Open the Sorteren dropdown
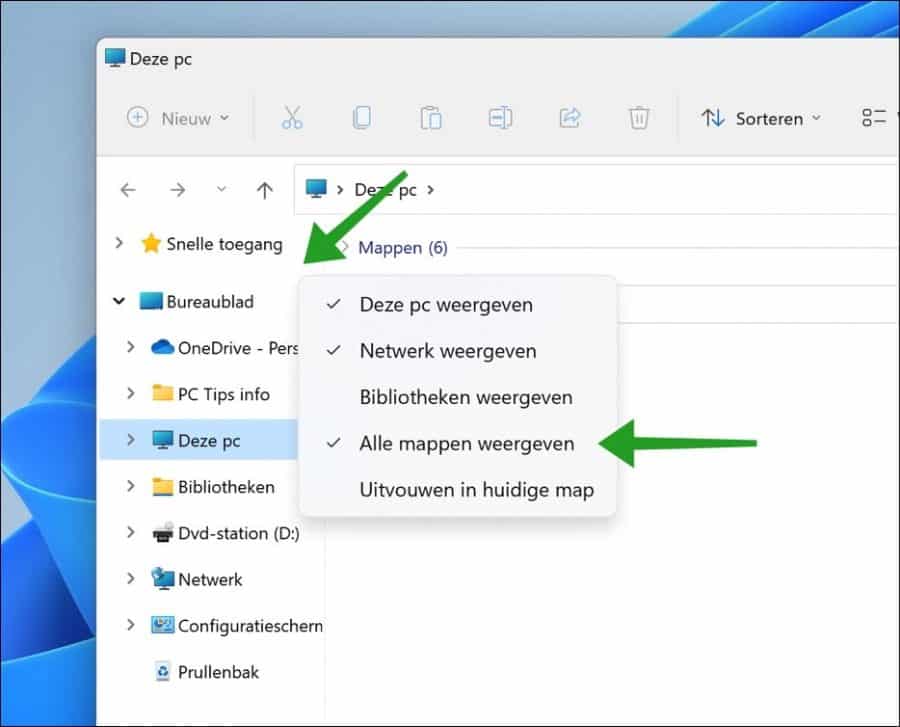The height and width of the screenshot is (727, 900). [x=761, y=118]
